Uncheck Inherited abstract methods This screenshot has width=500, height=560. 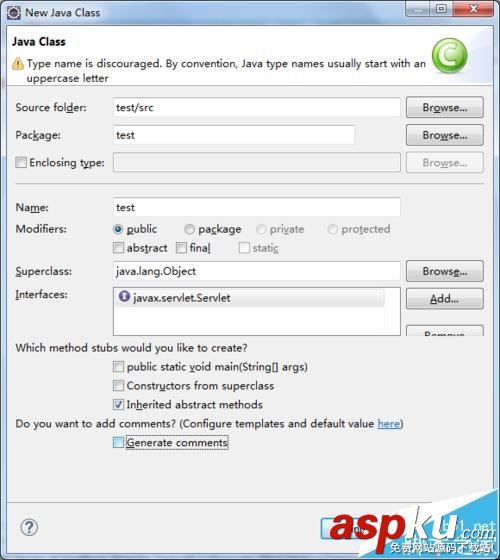point(118,405)
